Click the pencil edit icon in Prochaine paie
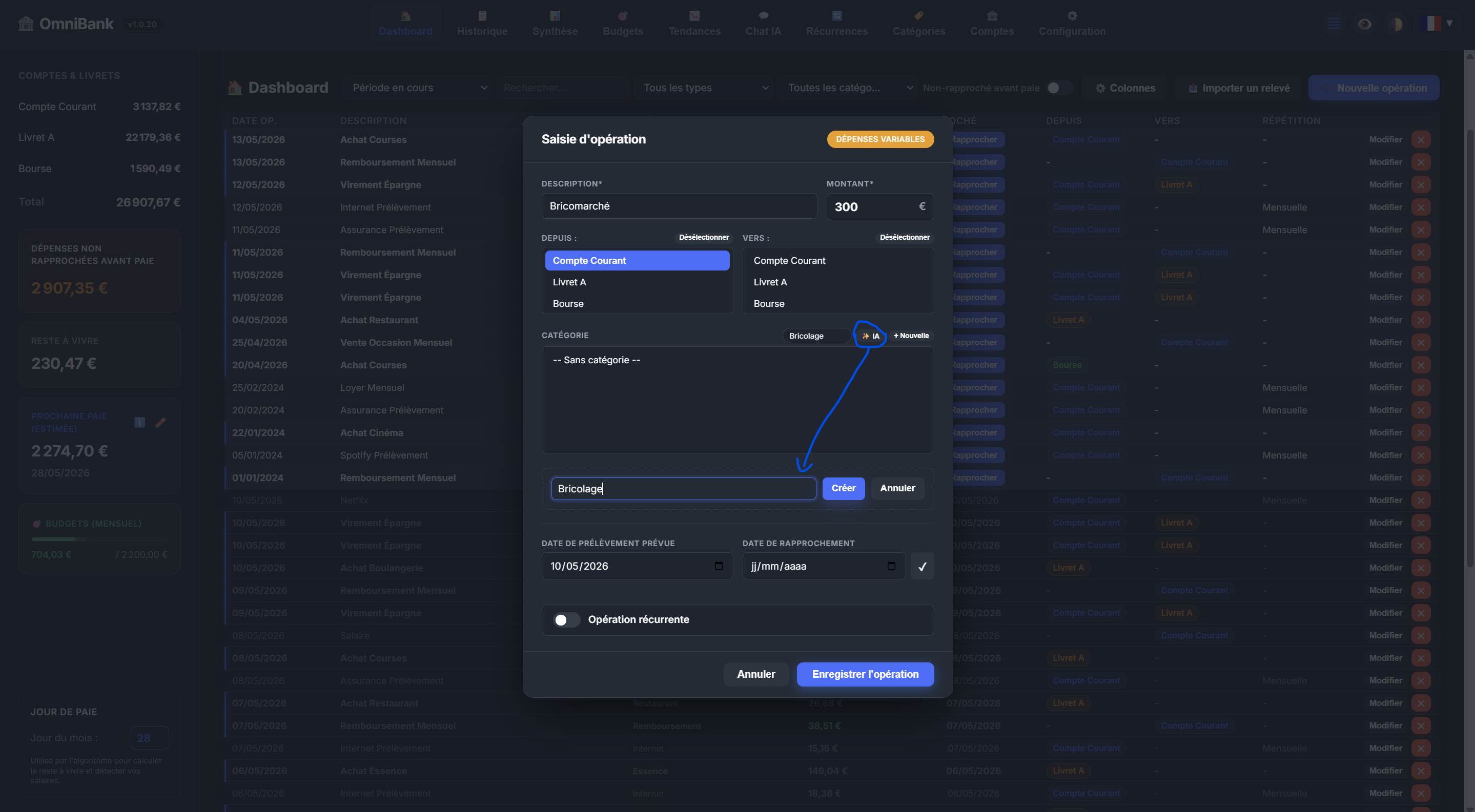 [161, 422]
